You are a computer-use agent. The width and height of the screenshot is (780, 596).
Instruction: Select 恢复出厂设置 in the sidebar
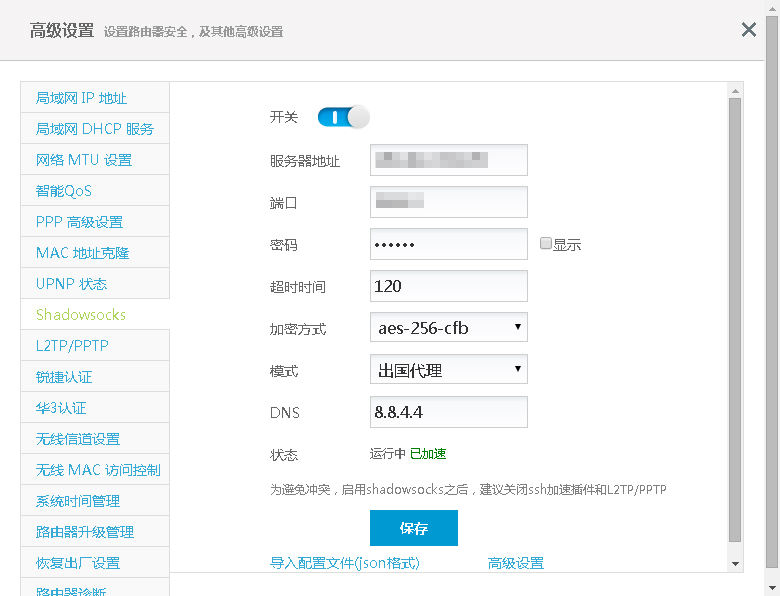[x=95, y=562]
